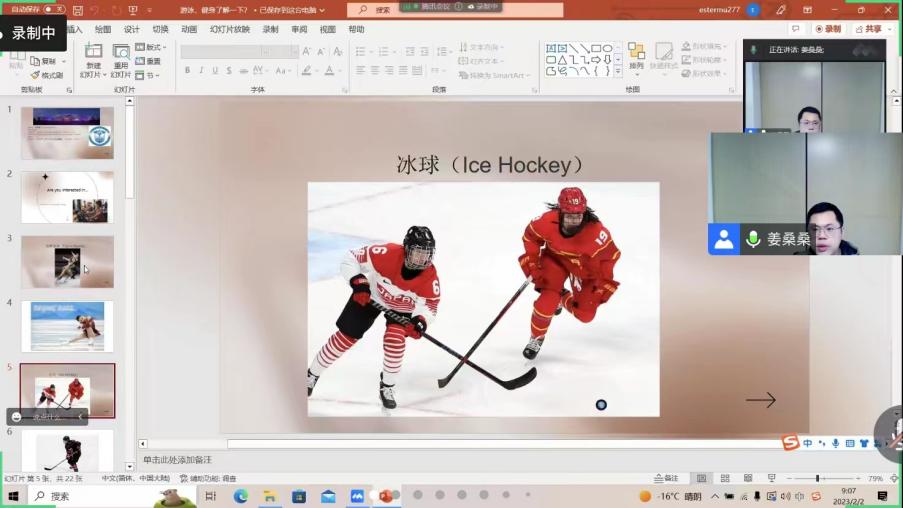
Task: Click the Share (共享) button
Action: (868, 29)
